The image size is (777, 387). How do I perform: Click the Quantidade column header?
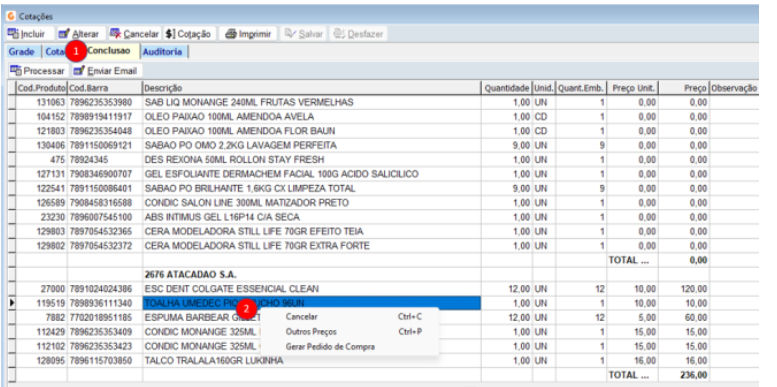pos(506,88)
